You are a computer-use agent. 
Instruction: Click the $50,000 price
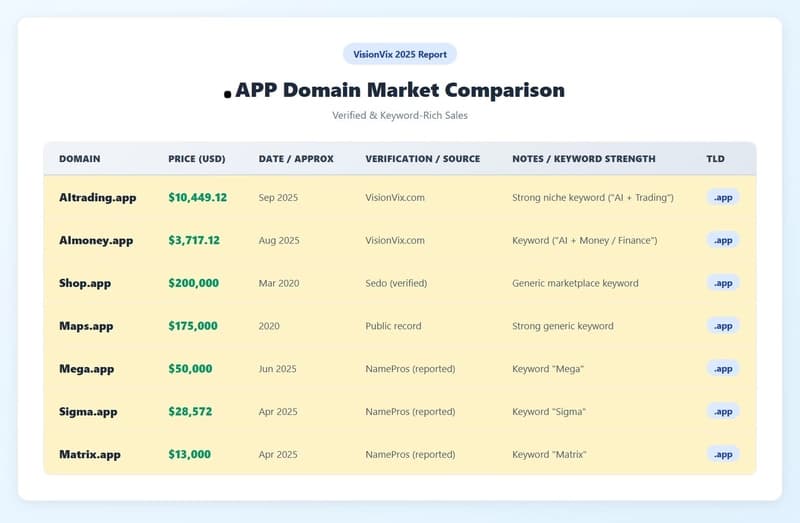click(190, 369)
